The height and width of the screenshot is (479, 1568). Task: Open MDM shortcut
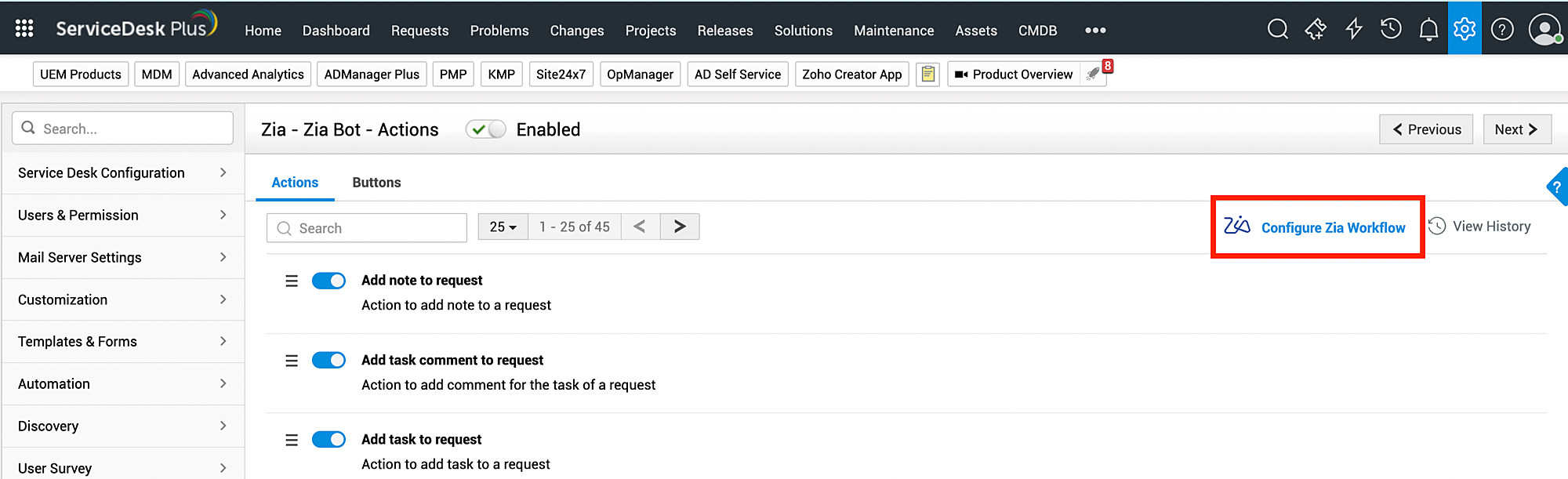[x=157, y=74]
